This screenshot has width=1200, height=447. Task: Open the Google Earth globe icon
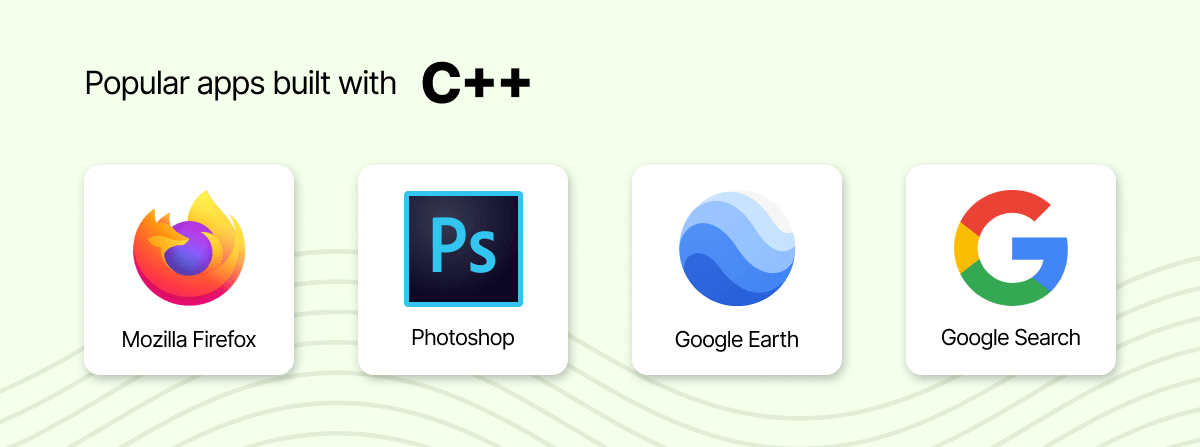[x=737, y=247]
